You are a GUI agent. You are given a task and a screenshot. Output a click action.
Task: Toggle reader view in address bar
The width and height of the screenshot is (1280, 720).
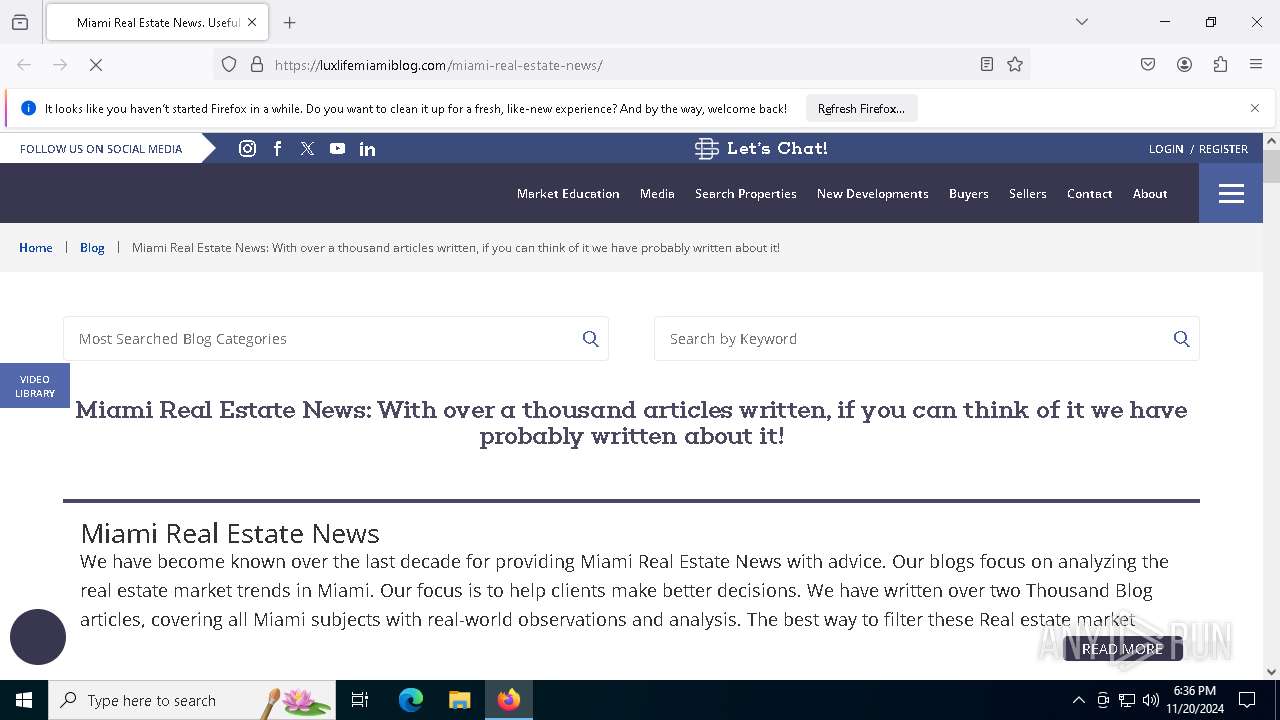click(x=987, y=65)
